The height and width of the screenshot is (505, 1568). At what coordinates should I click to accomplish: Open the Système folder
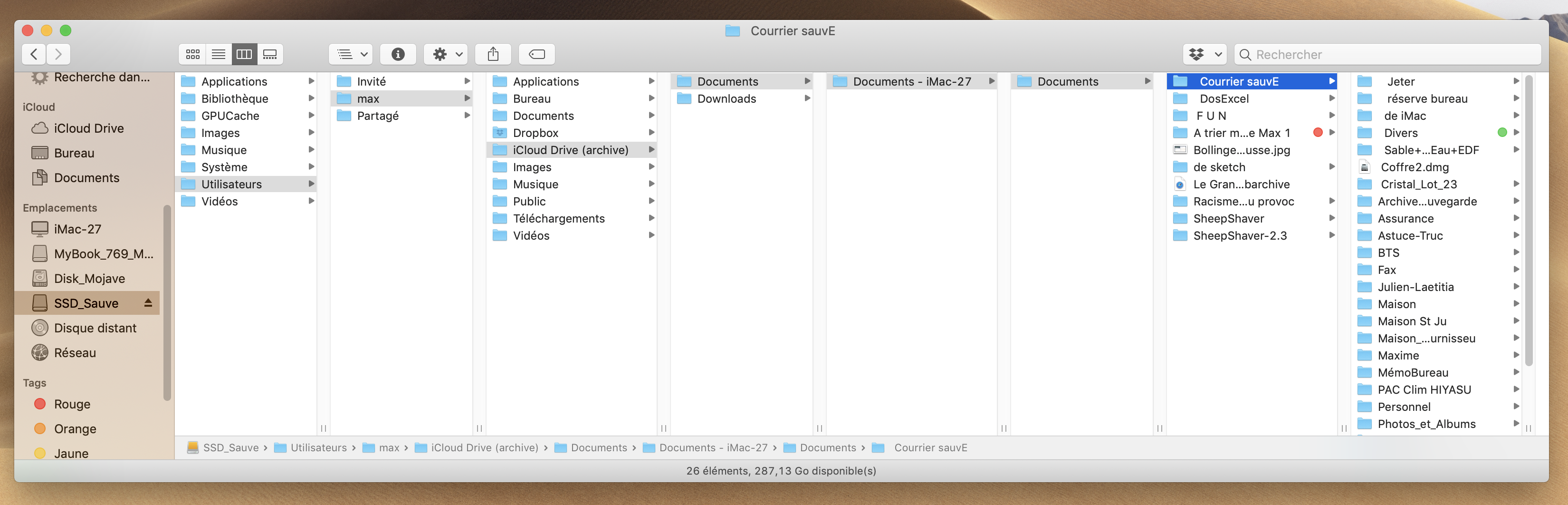tap(246, 167)
